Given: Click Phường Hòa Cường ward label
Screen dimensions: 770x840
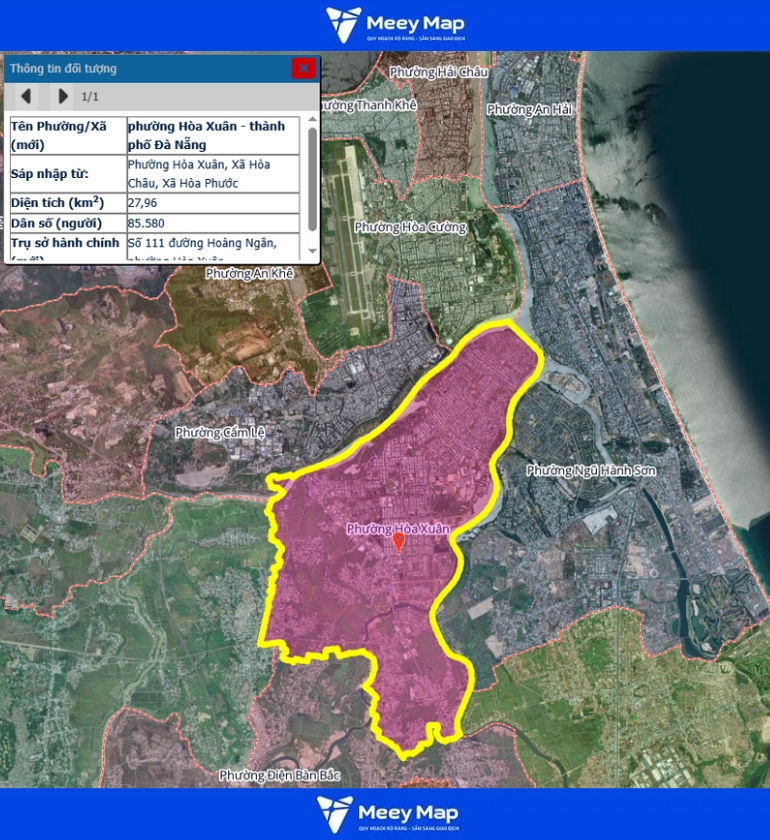Looking at the screenshot, I should [x=410, y=227].
